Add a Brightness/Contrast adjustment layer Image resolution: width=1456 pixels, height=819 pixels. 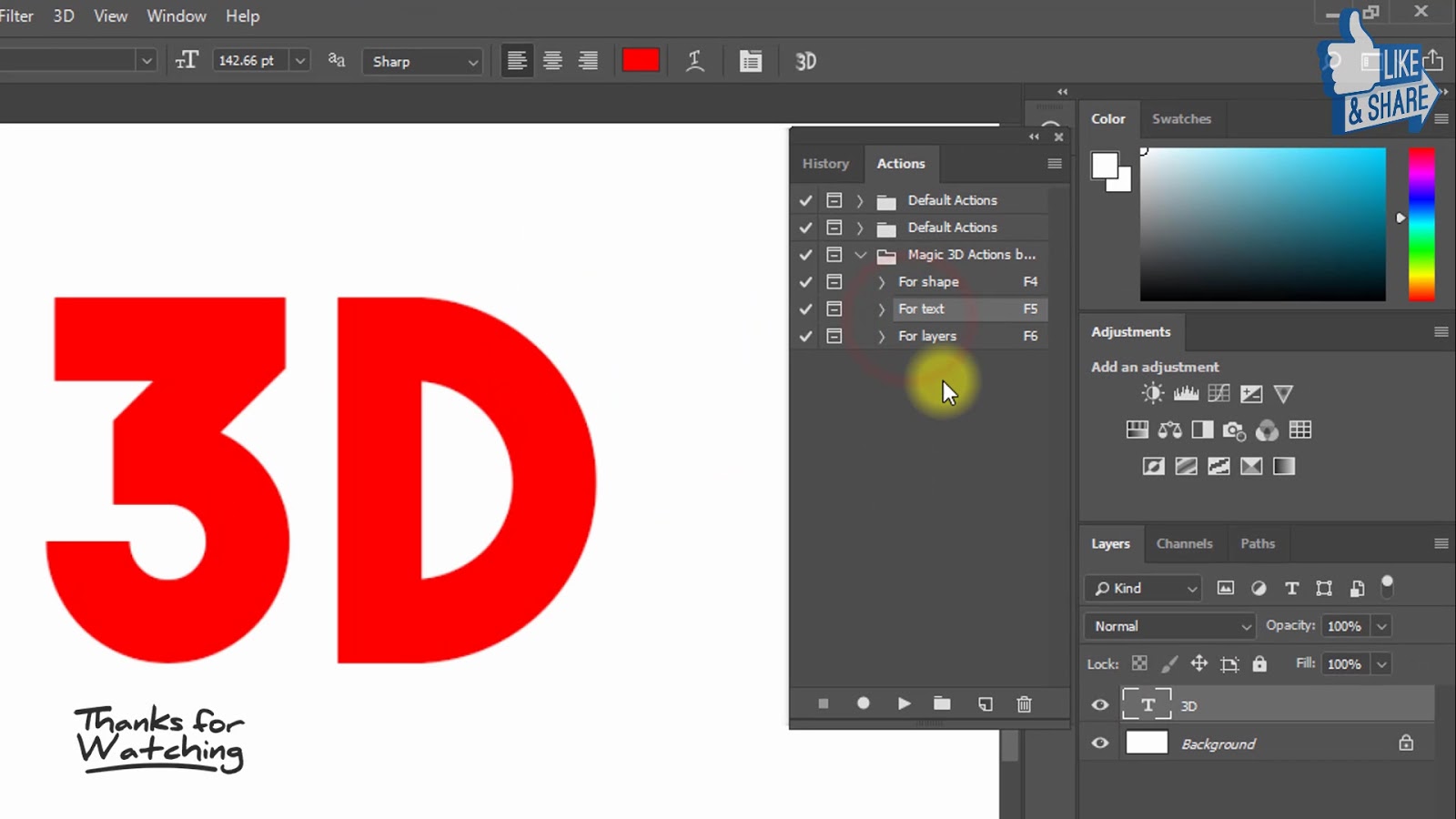[x=1151, y=393]
